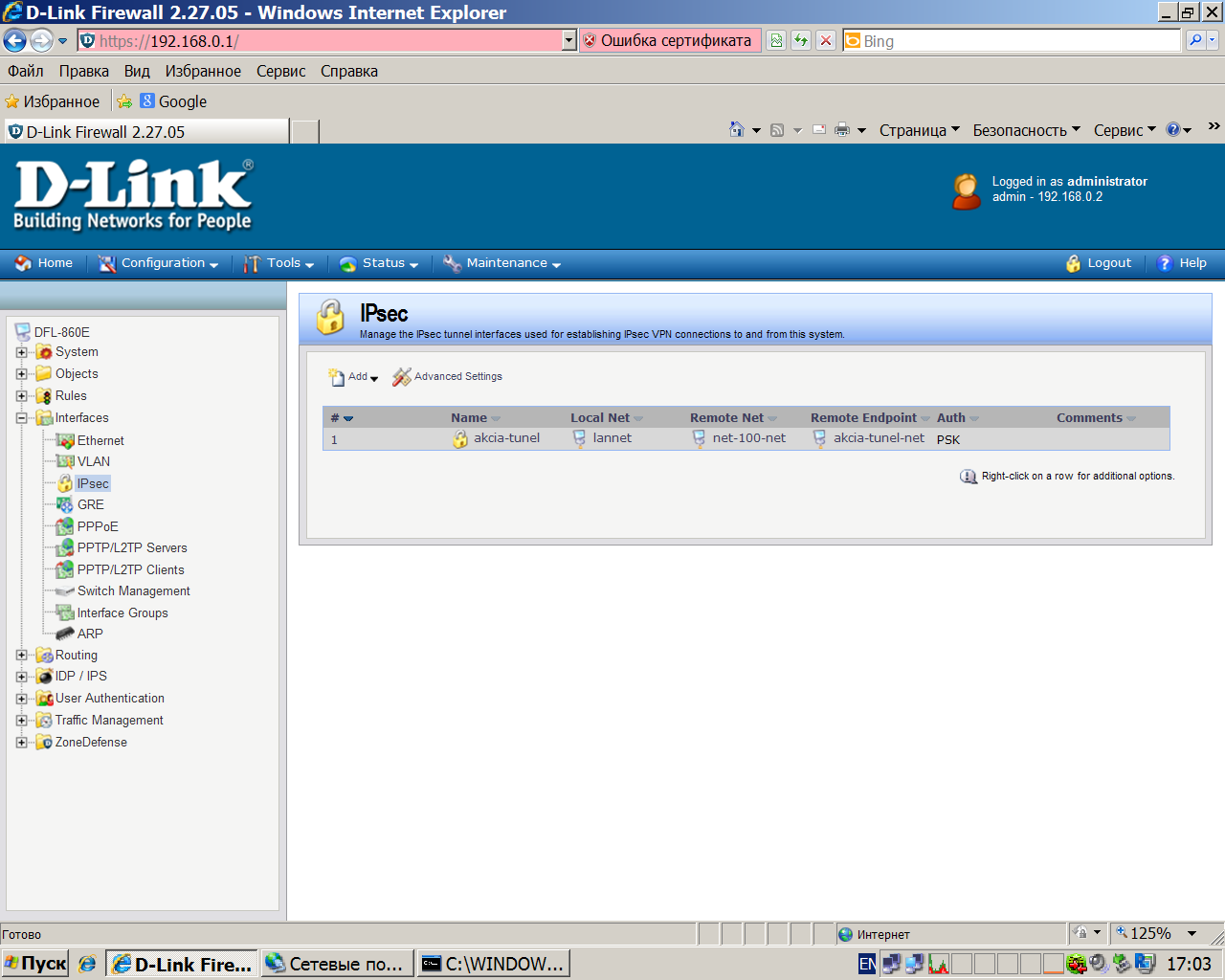The height and width of the screenshot is (980, 1225).
Task: Click the refresh page icon
Action: (801, 40)
